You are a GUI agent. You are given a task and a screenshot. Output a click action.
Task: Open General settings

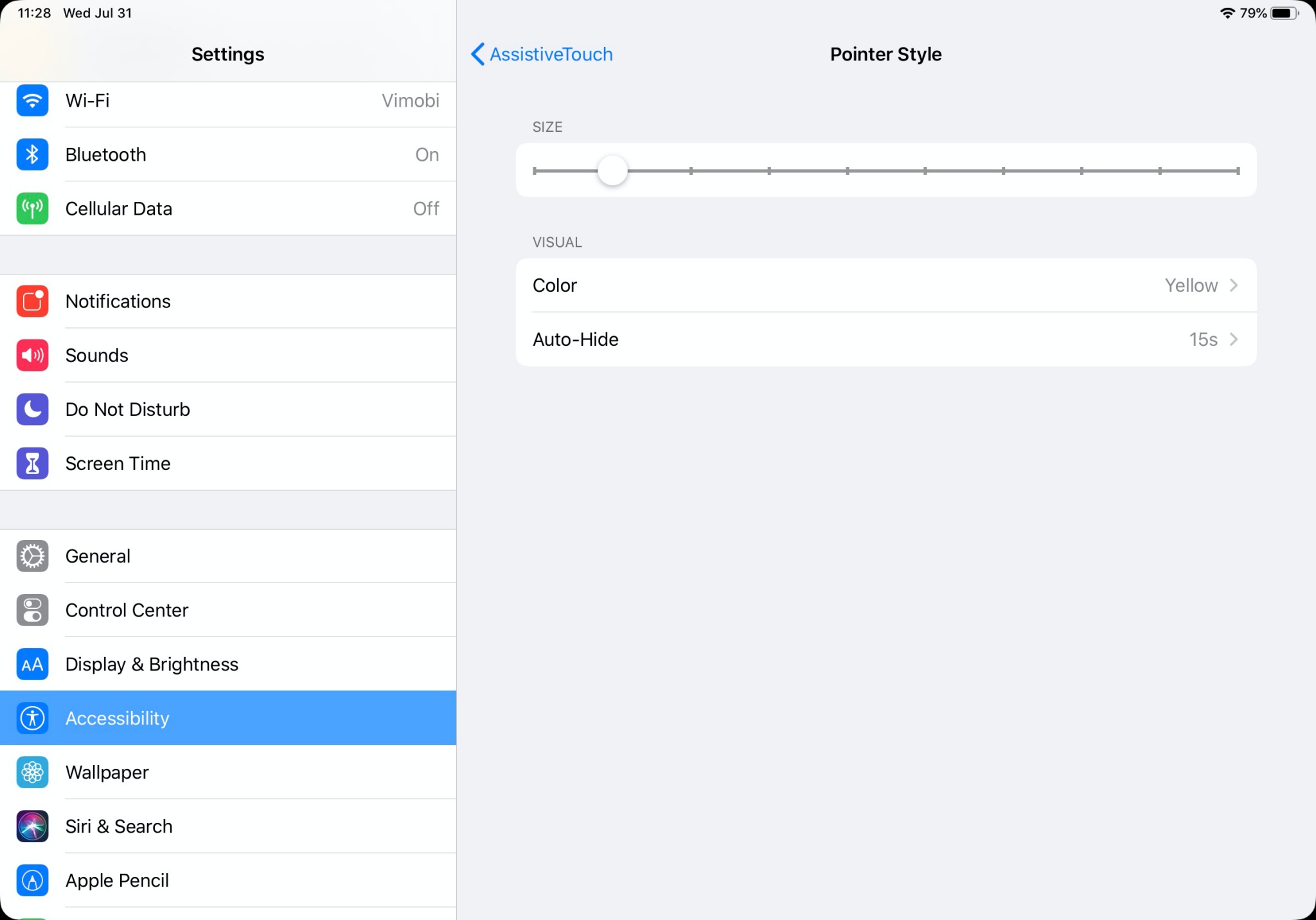228,555
